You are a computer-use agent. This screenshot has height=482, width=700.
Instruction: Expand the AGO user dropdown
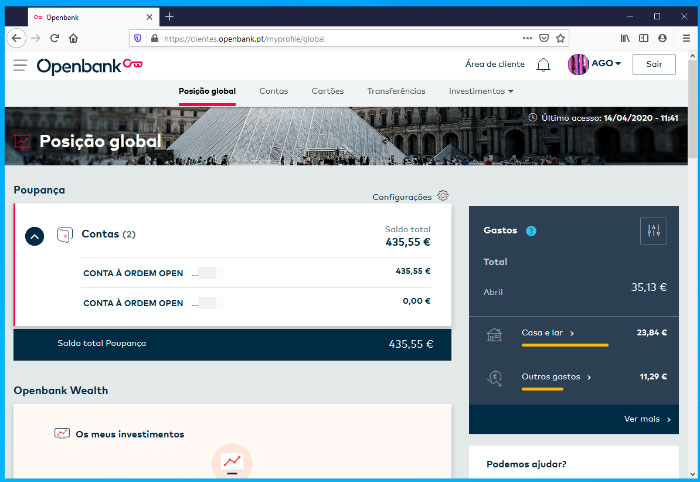[606, 63]
